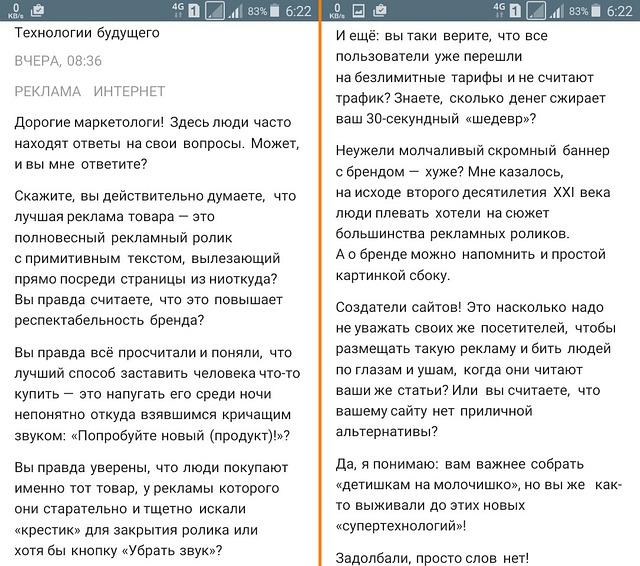The image size is (640, 566).
Task: Tap the paragraph starting Да, я понимаю
Action: 478,495
